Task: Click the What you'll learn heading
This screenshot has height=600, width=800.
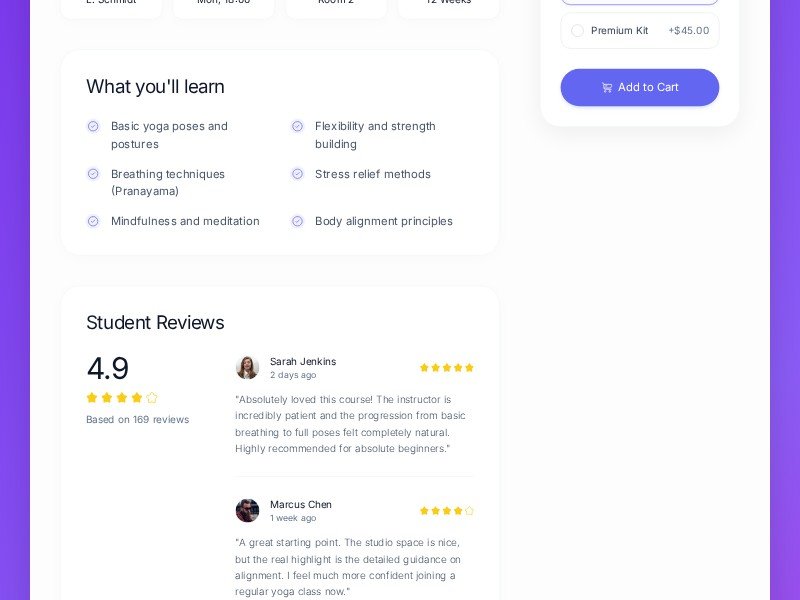Action: [x=155, y=86]
